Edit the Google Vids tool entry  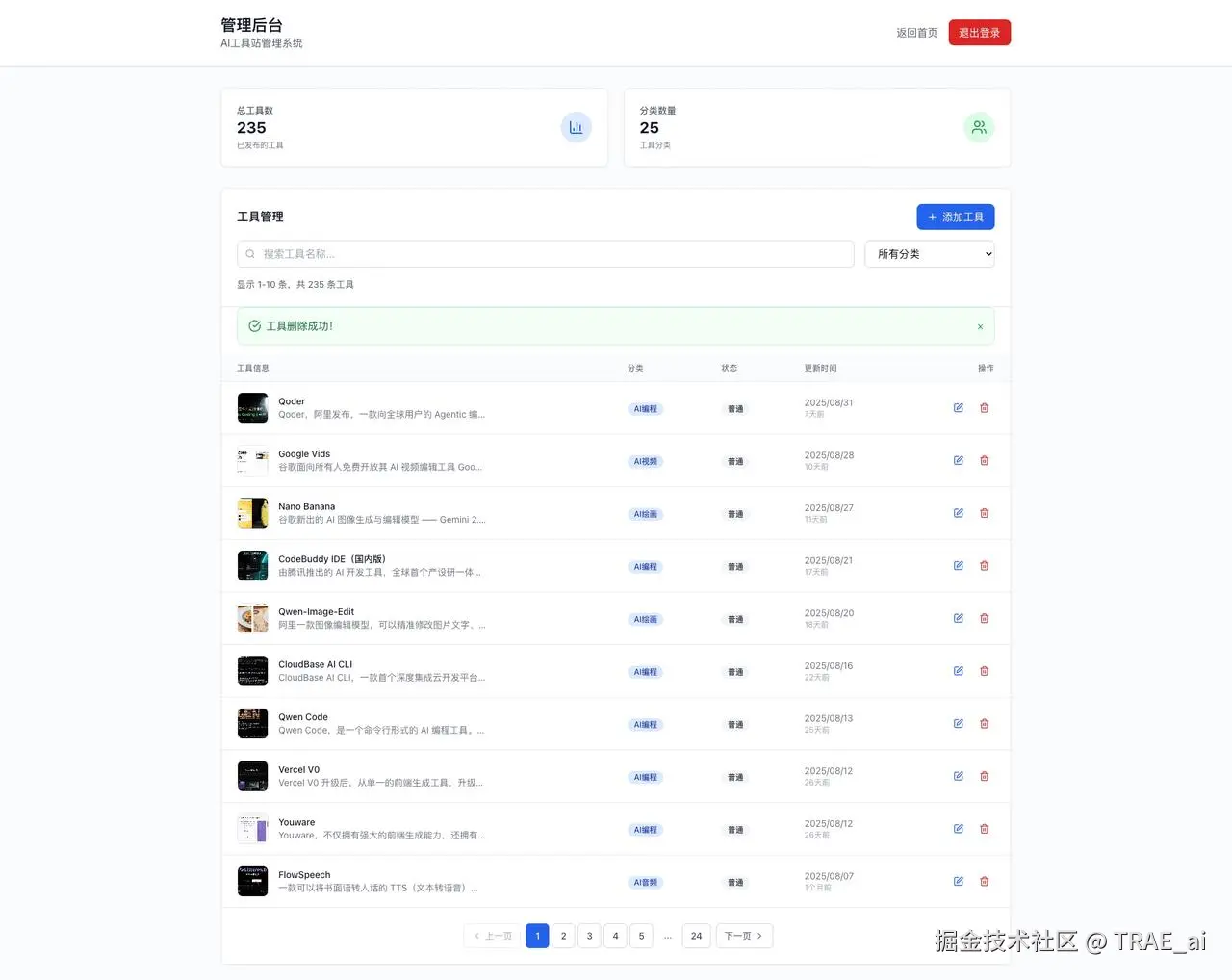tap(959, 460)
